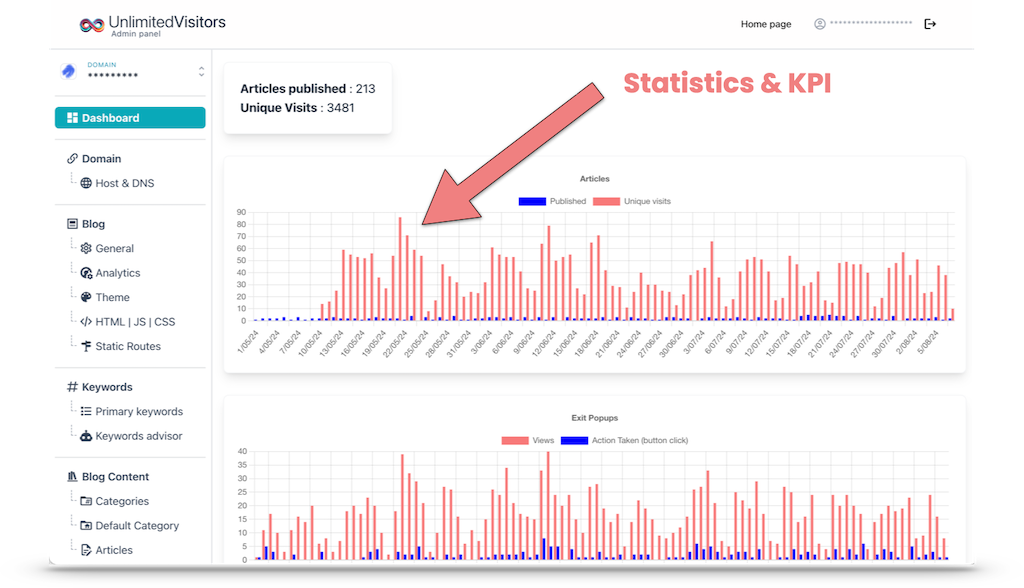Viewport: 1024px width, 588px height.
Task: Open the Theme palette item
Action: [x=105, y=297]
